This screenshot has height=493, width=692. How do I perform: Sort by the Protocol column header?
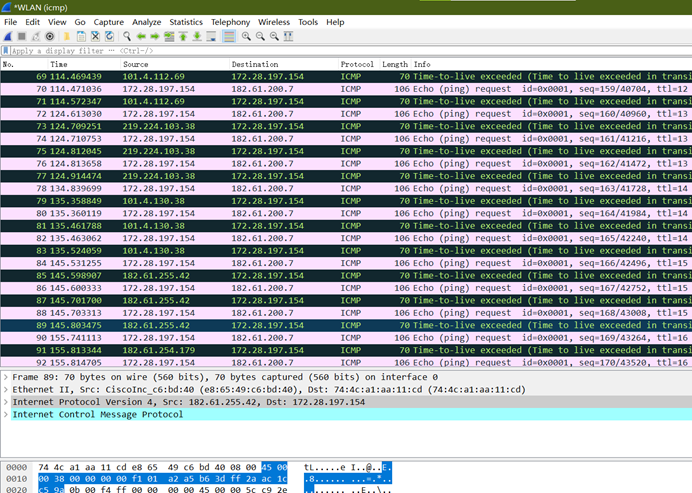pos(356,63)
